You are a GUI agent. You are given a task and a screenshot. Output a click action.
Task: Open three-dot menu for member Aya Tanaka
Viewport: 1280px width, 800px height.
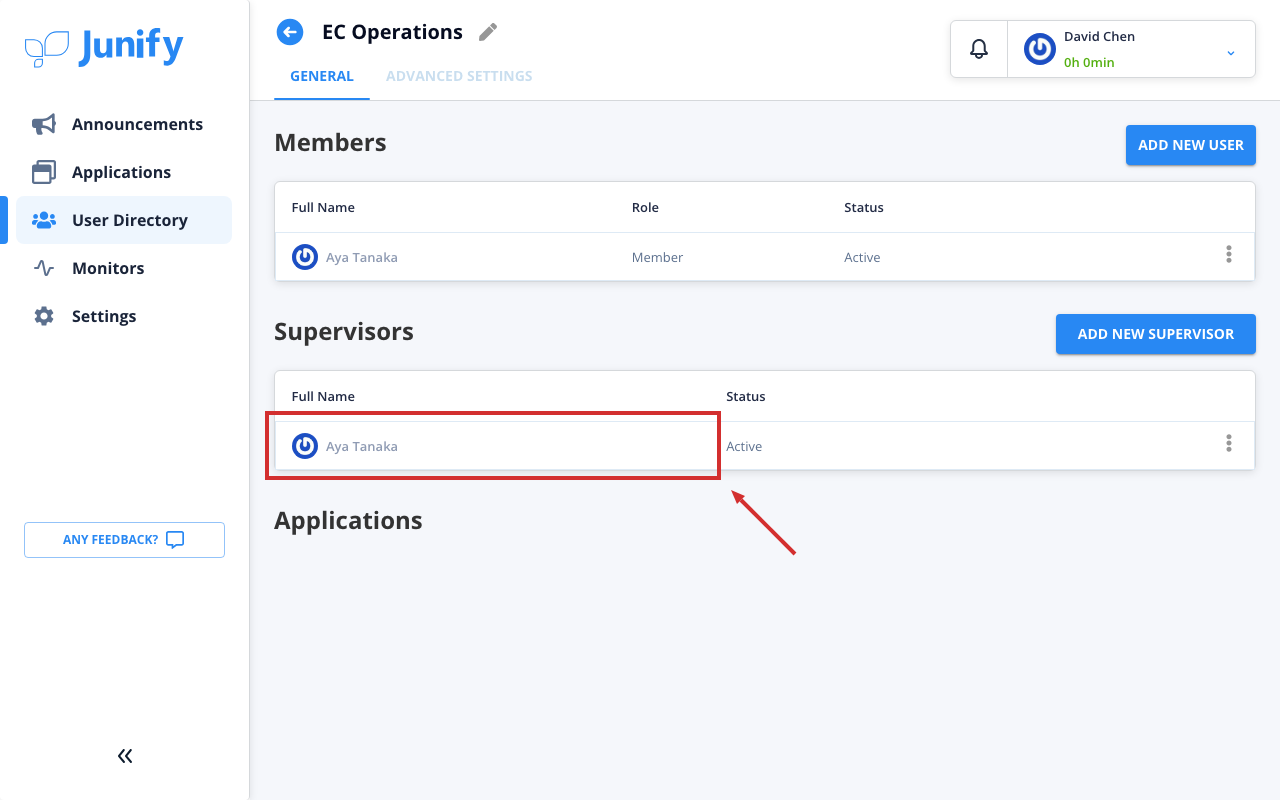(x=1229, y=254)
